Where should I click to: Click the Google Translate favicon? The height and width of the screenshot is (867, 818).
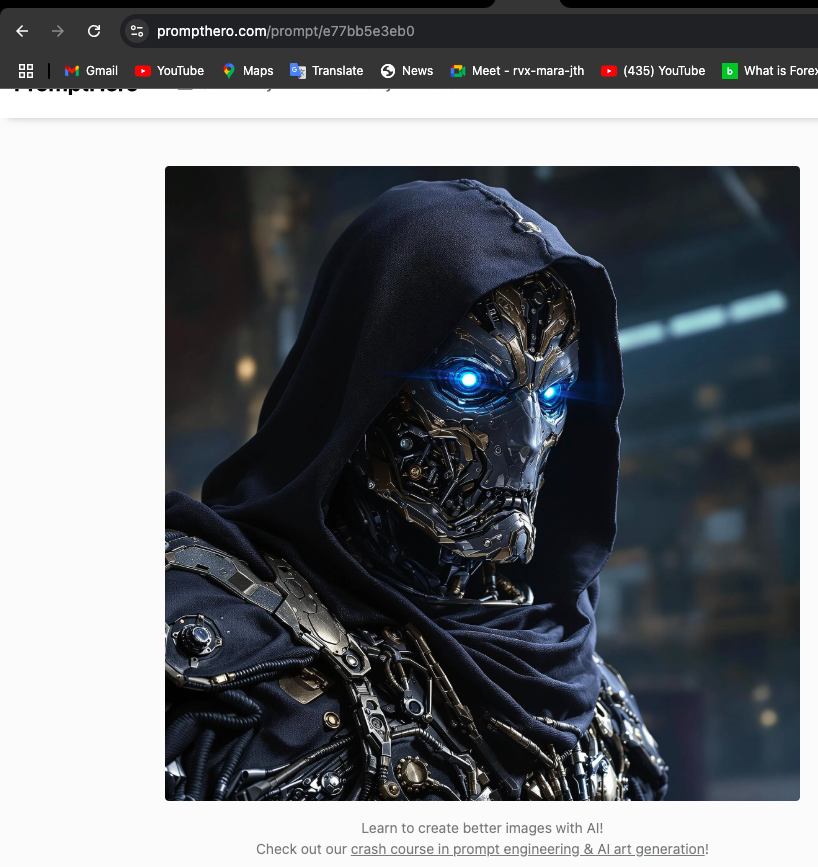pyautogui.click(x=298, y=71)
